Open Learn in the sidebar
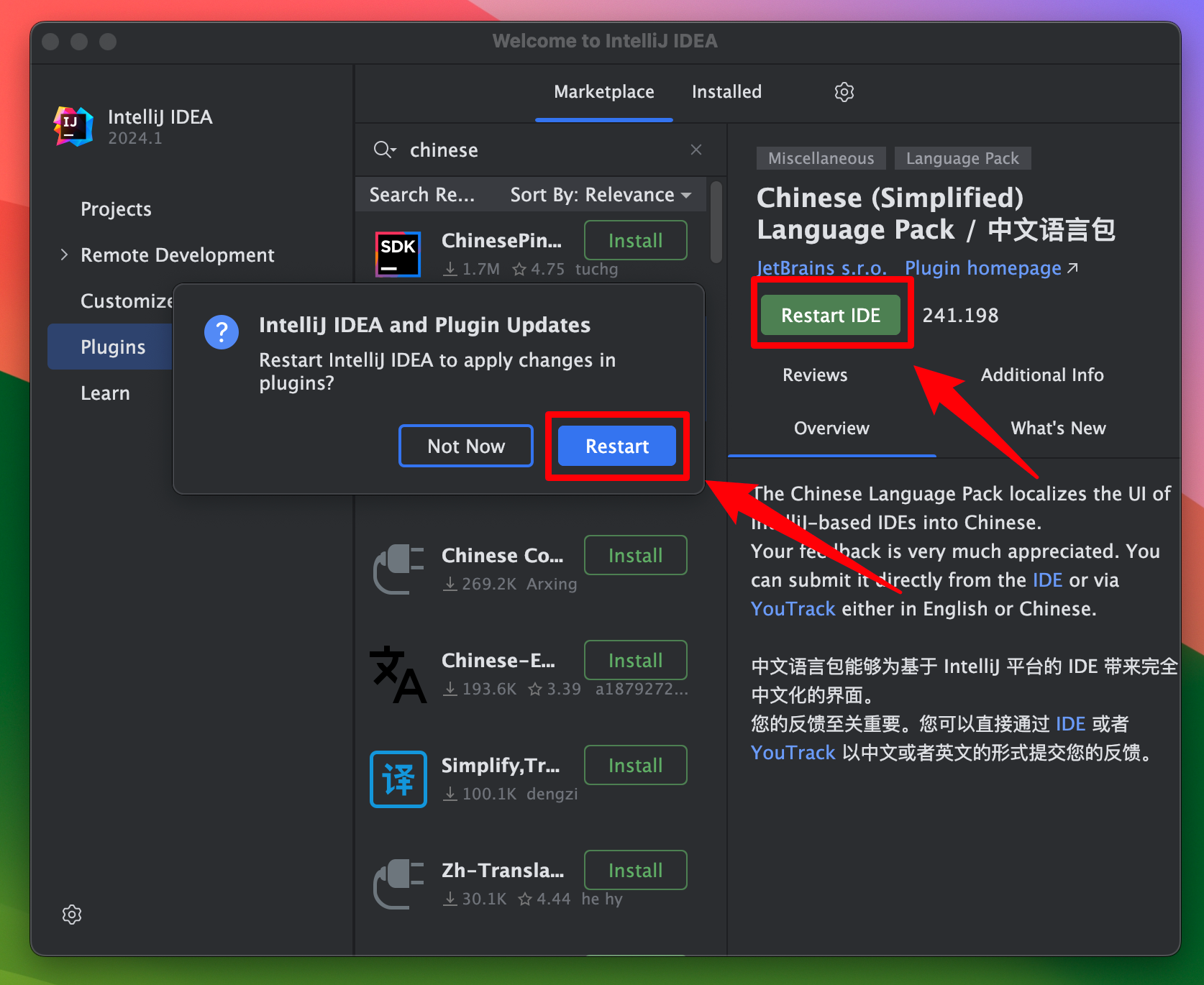Image resolution: width=1204 pixels, height=985 pixels. tap(105, 393)
